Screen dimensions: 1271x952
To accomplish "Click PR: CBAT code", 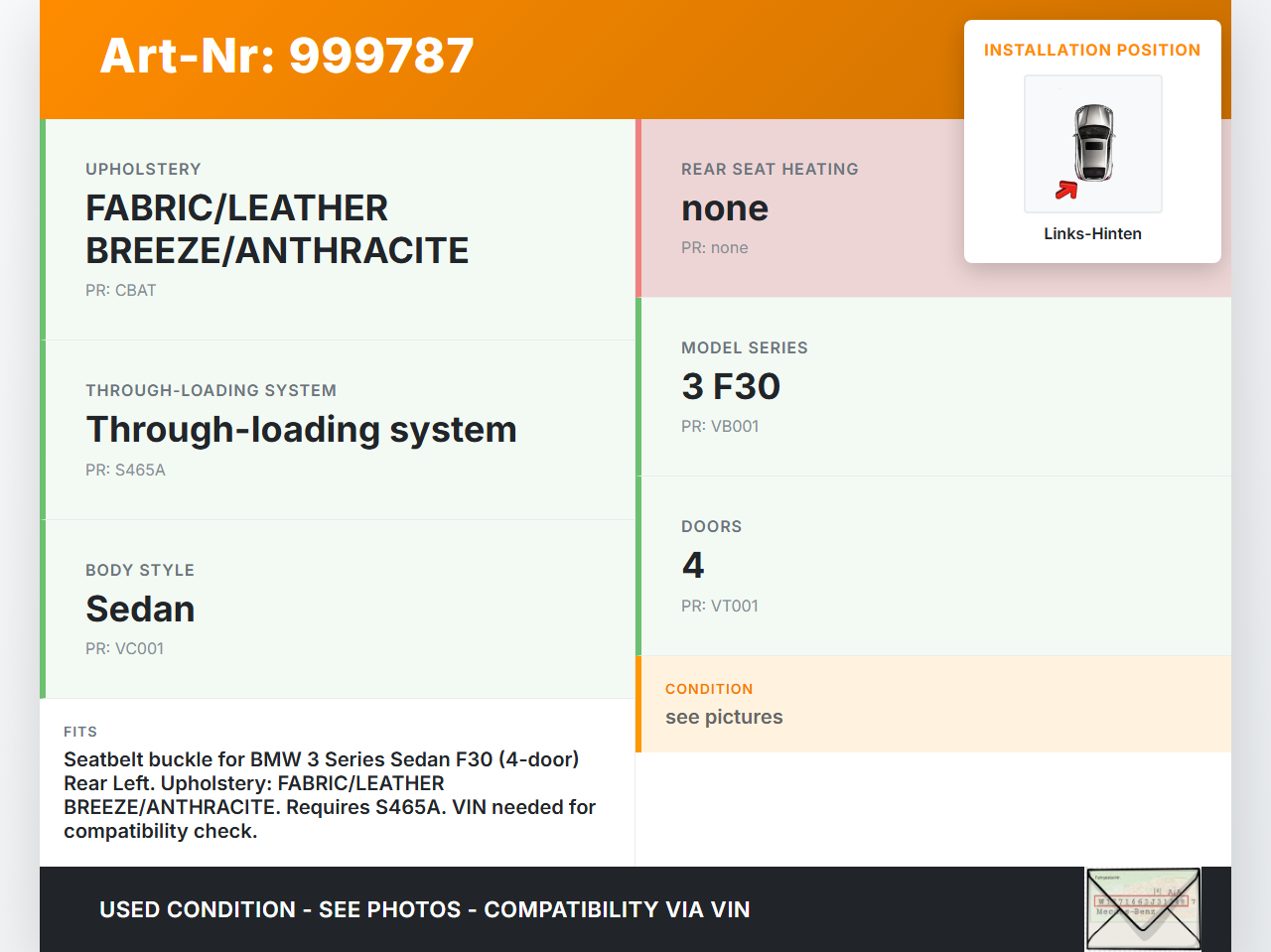I will coord(121,290).
